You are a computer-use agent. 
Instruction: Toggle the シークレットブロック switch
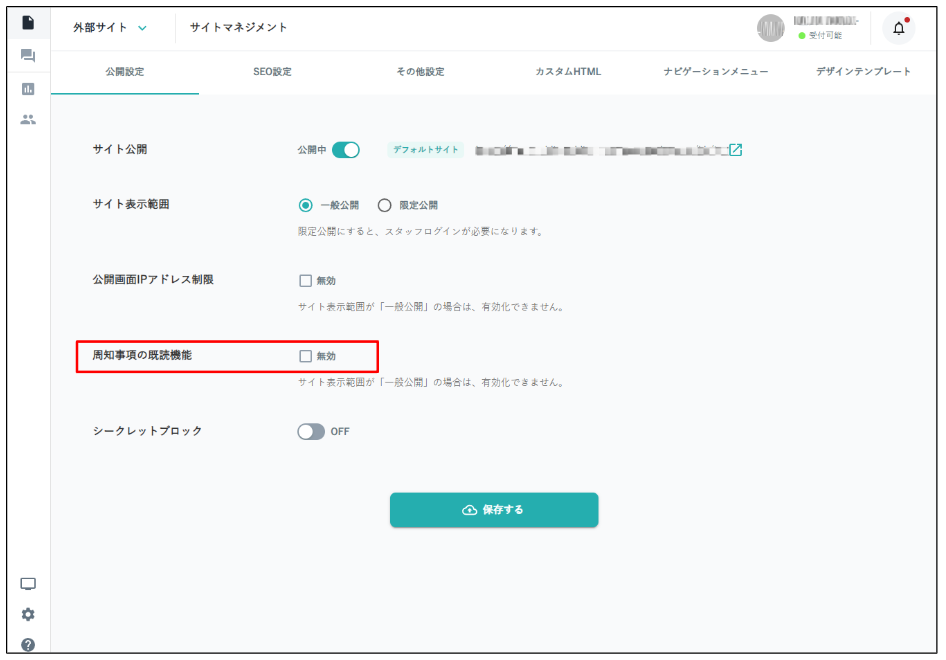coord(311,432)
